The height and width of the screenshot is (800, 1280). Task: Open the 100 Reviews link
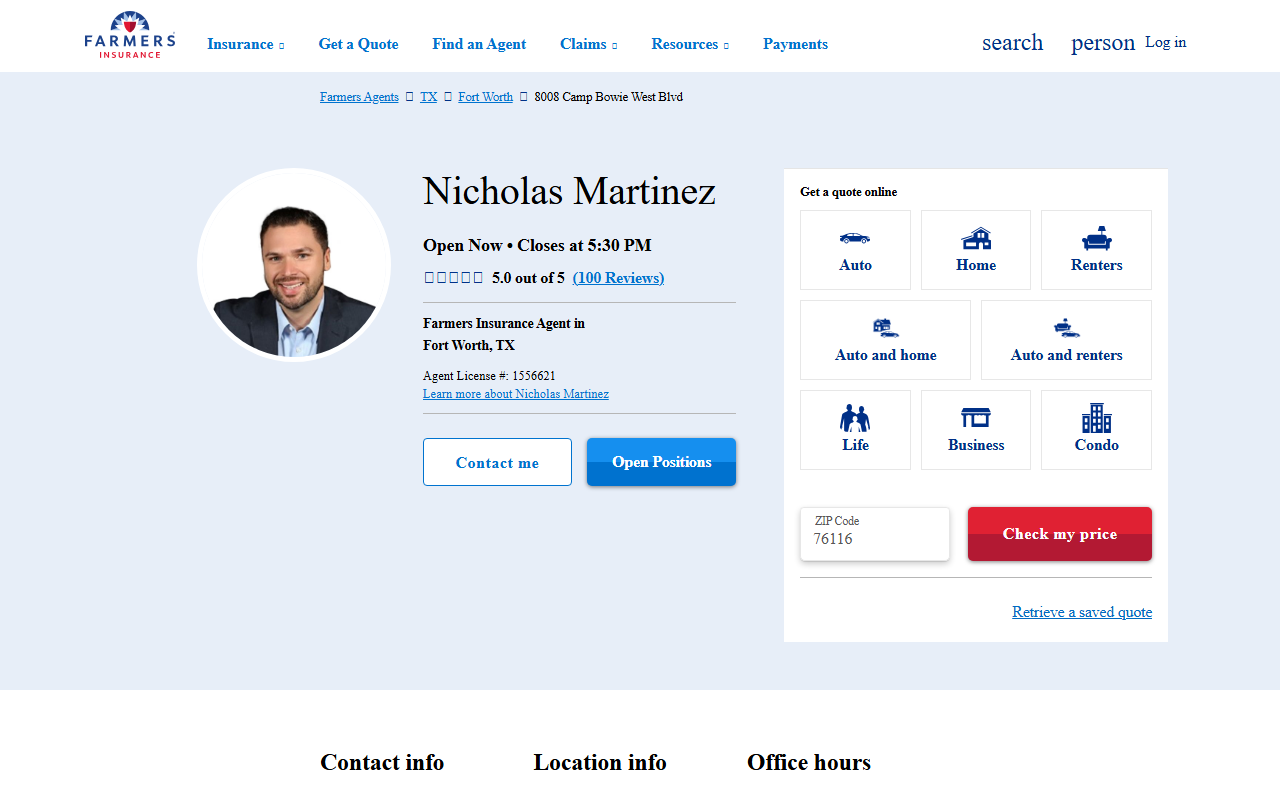pyautogui.click(x=618, y=278)
